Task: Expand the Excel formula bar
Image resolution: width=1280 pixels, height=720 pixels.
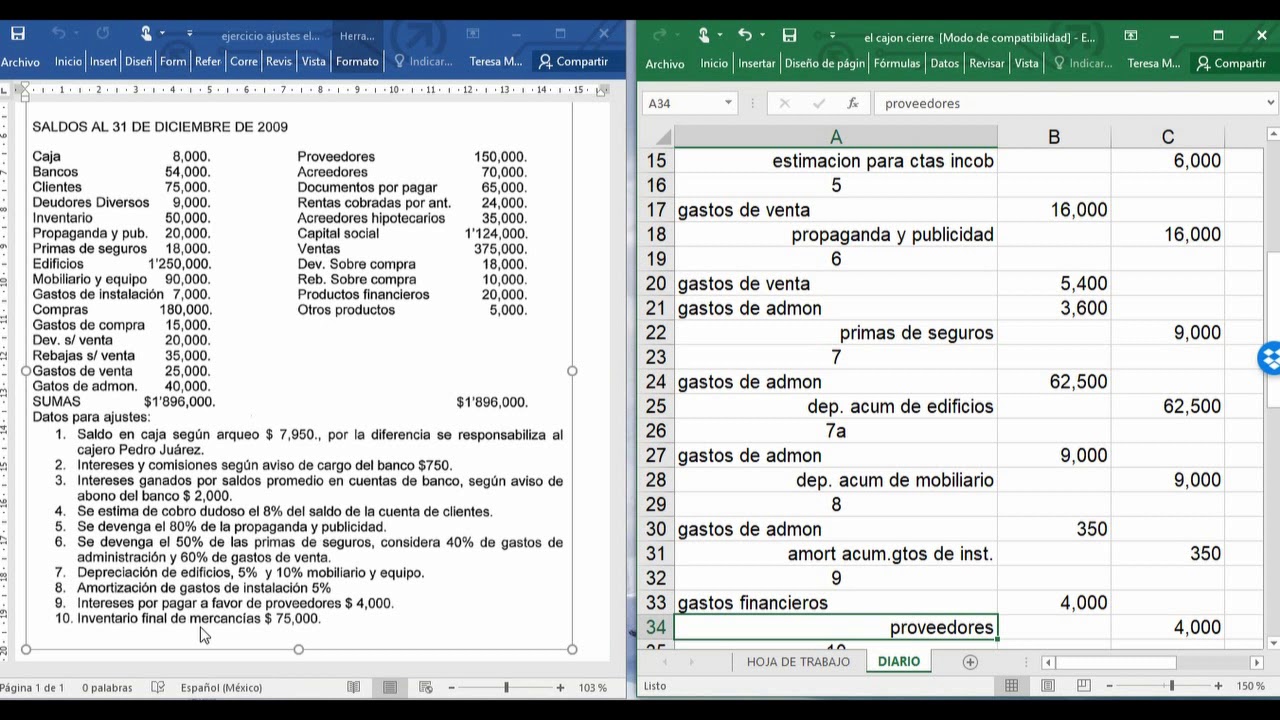Action: click(1271, 103)
